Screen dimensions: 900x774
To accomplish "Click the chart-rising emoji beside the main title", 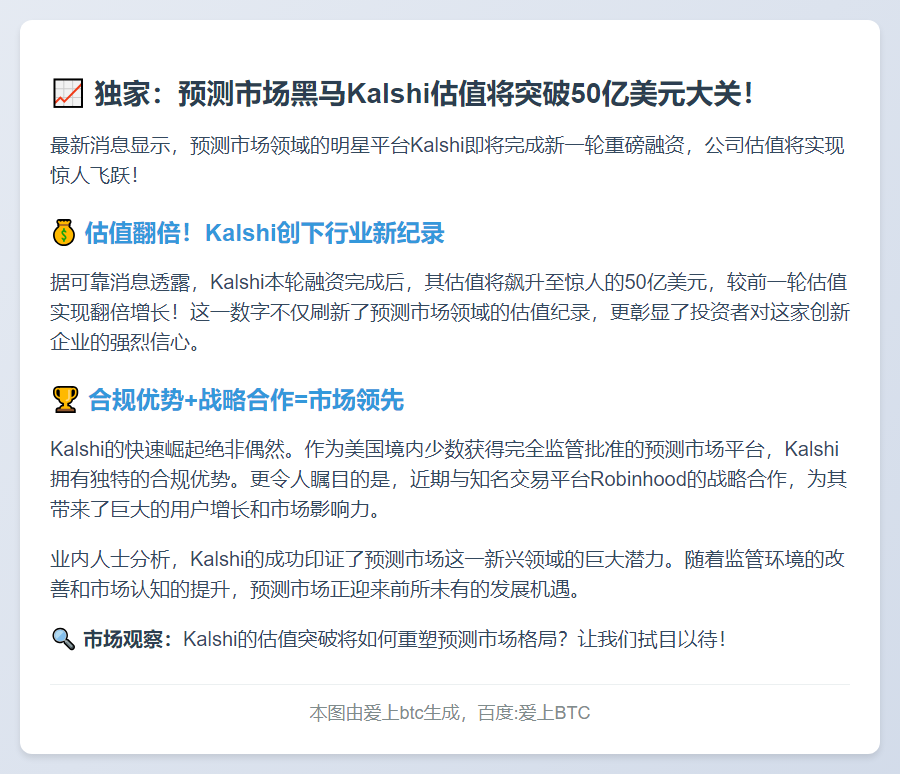I will pos(68,94).
